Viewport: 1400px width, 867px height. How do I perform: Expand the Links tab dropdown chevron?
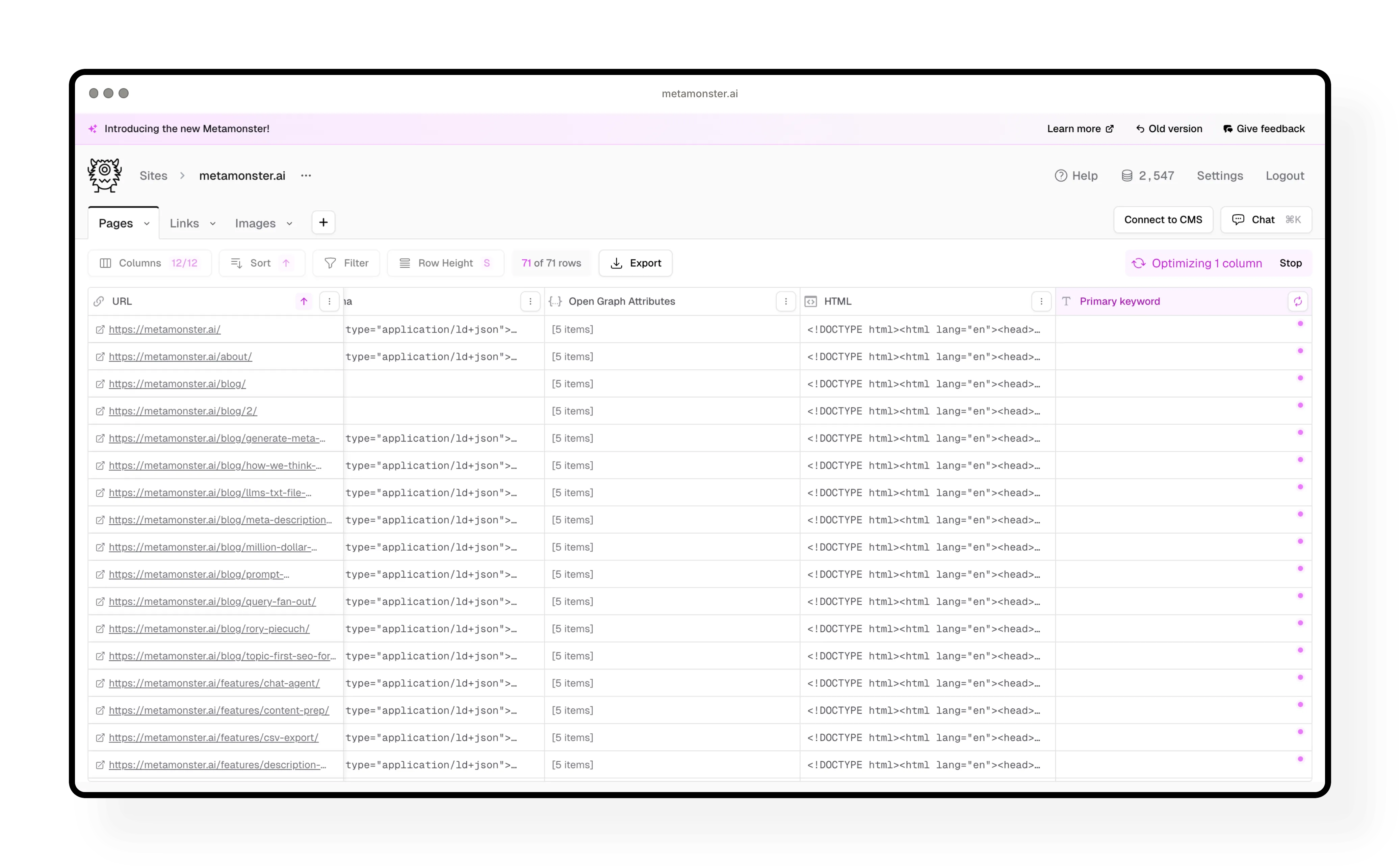[x=213, y=224]
